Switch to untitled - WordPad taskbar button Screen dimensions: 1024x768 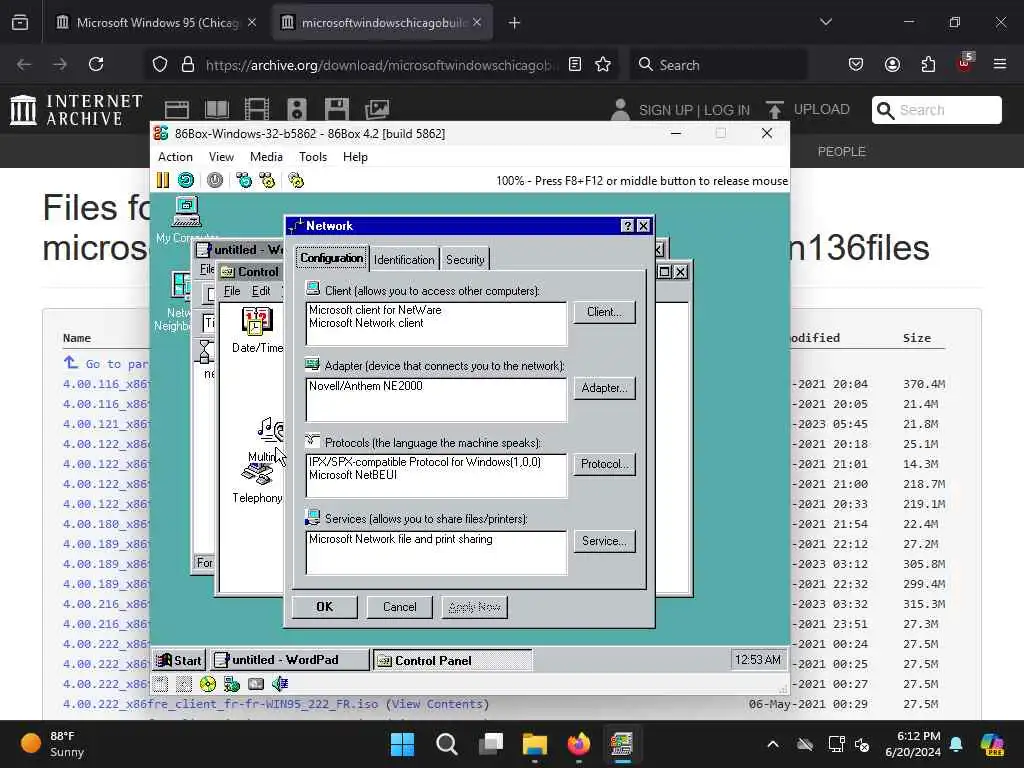(x=289, y=660)
